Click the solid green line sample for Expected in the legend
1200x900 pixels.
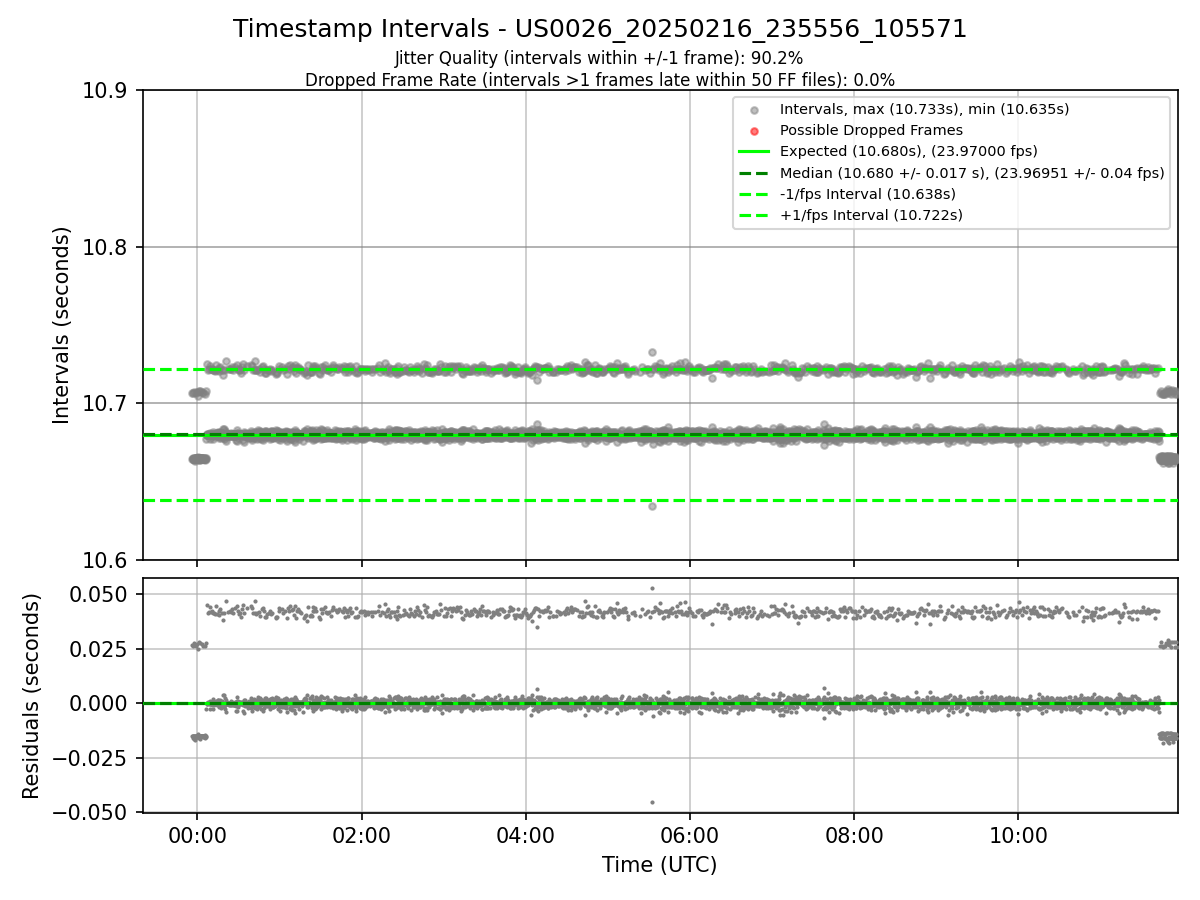coord(754,152)
